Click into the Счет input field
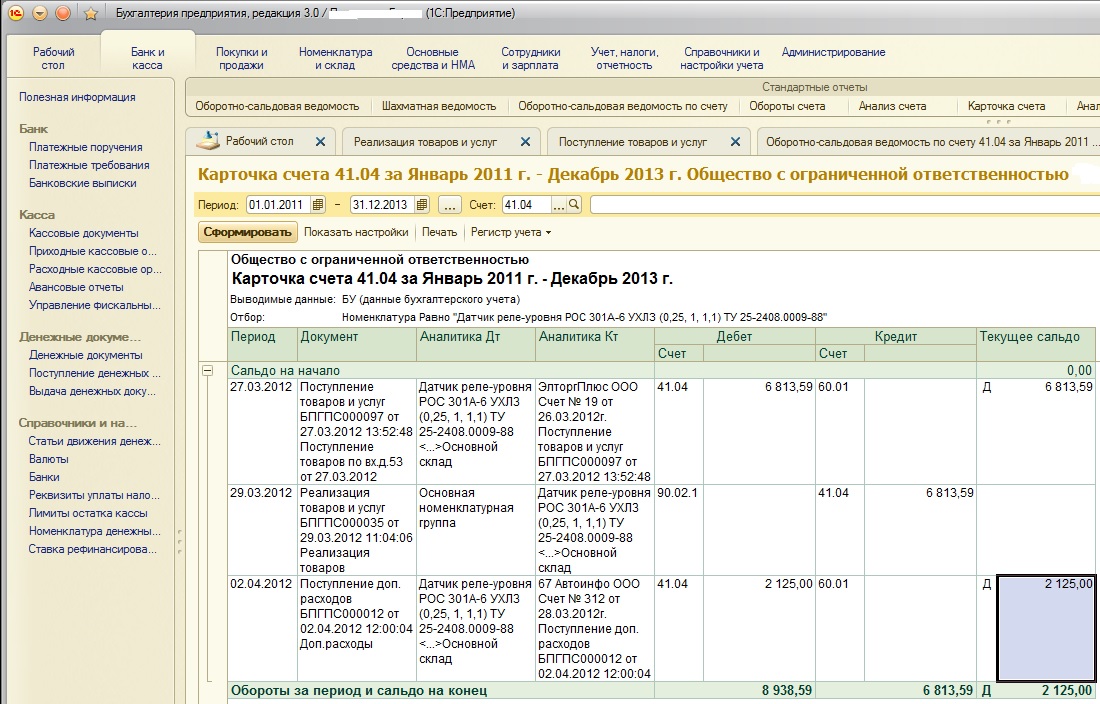Image resolution: width=1100 pixels, height=704 pixels. pyautogui.click(x=527, y=205)
